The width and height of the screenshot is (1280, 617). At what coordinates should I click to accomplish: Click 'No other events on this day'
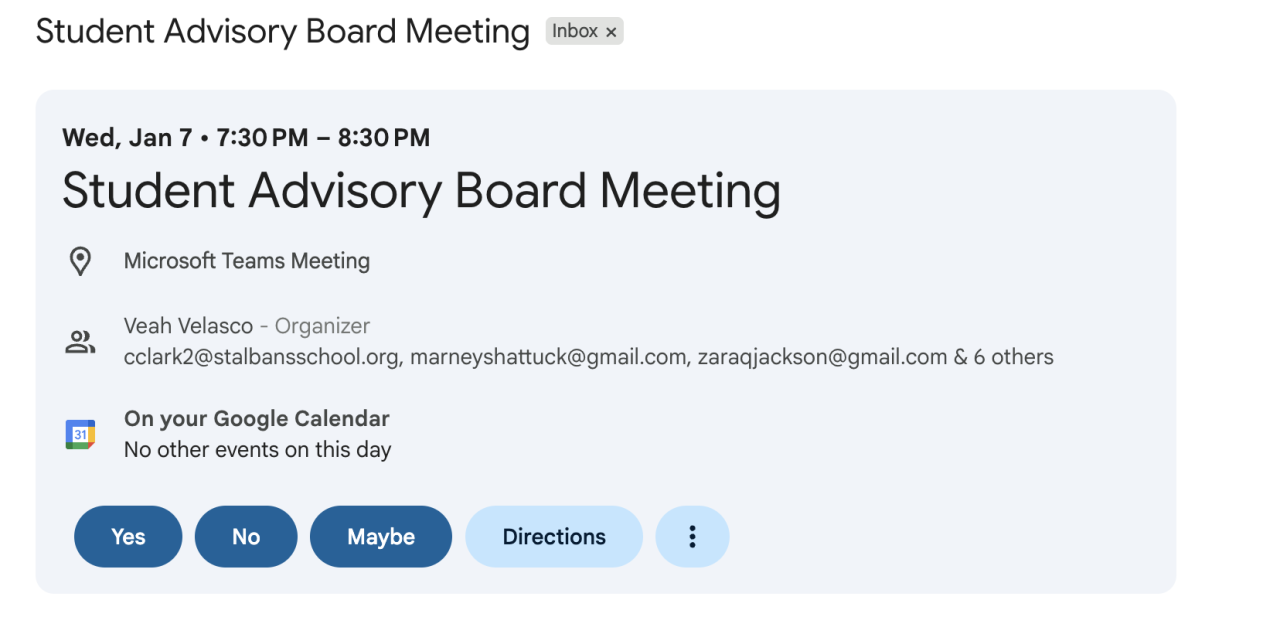click(x=257, y=450)
